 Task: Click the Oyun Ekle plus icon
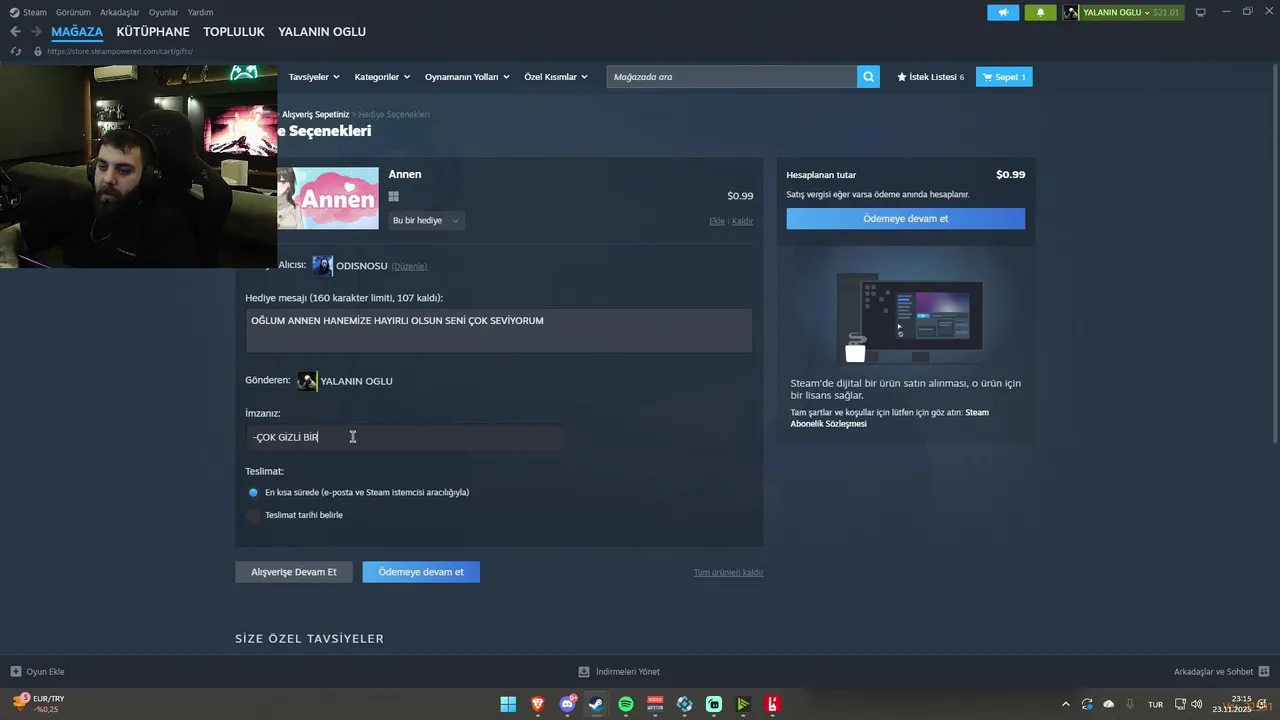point(16,672)
